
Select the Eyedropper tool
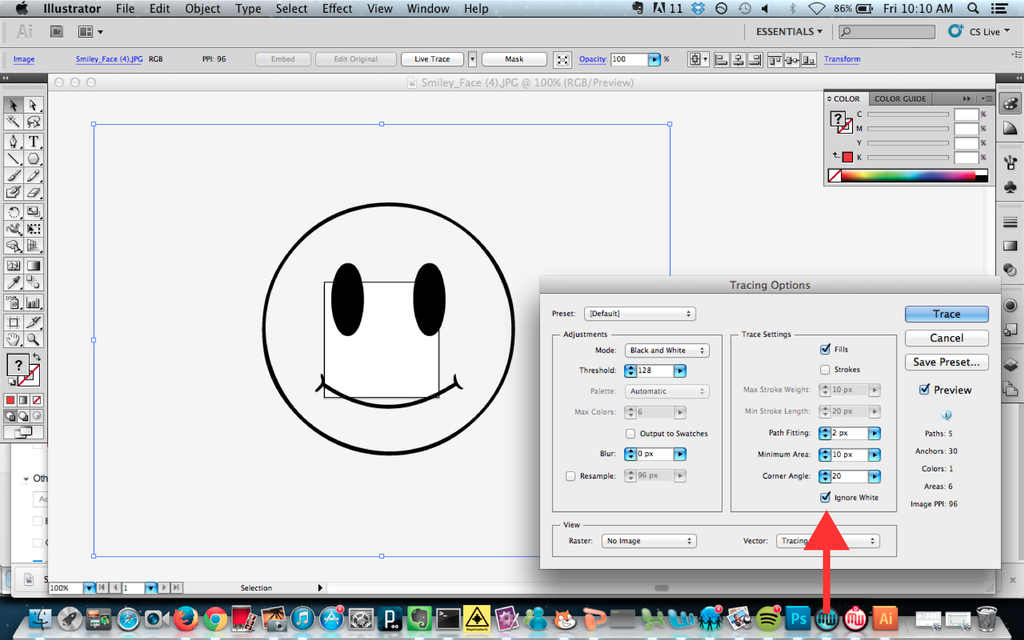(x=14, y=283)
